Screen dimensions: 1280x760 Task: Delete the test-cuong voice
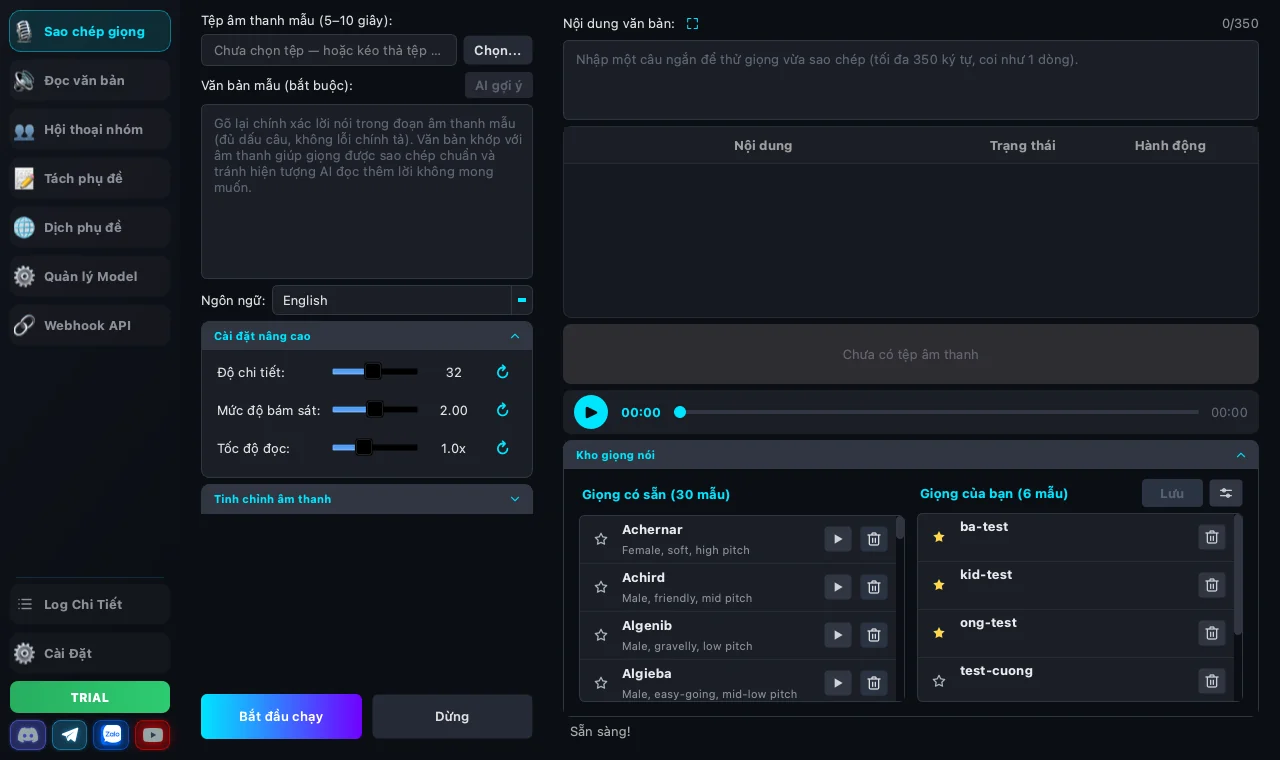coord(1212,681)
